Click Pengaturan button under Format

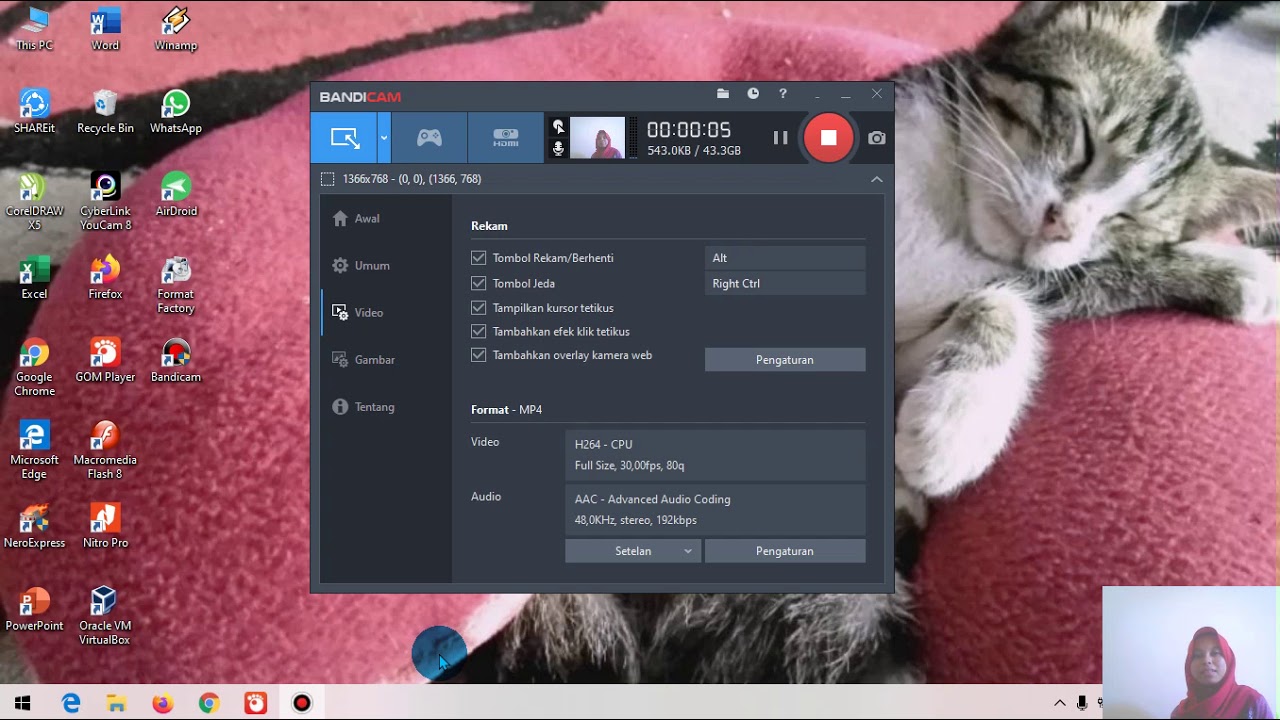785,551
